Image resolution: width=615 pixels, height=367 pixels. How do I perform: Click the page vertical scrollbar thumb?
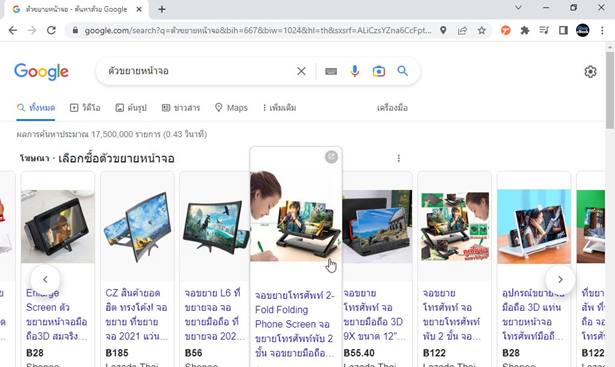[x=610, y=89]
